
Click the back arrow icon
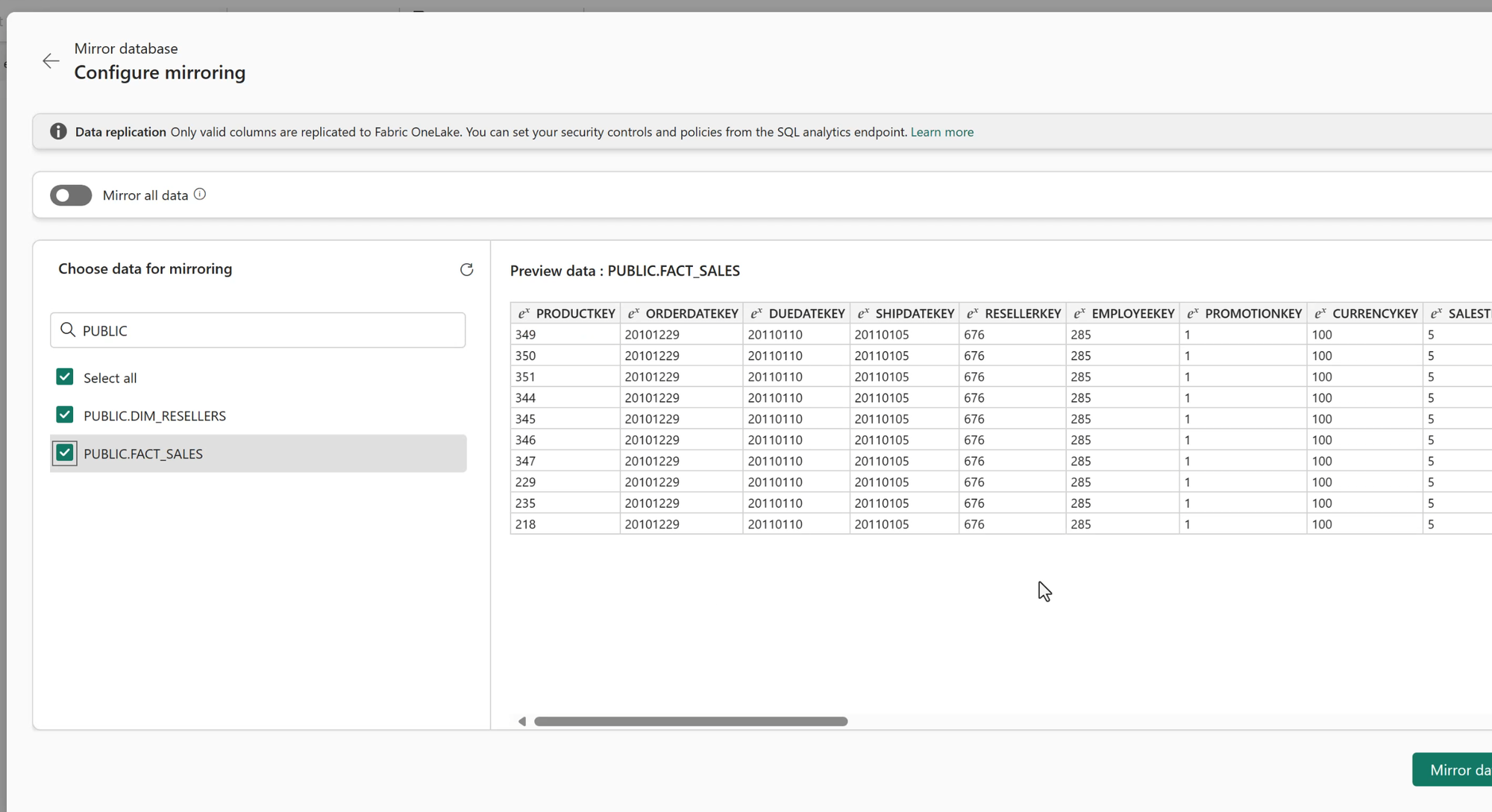pyautogui.click(x=51, y=61)
